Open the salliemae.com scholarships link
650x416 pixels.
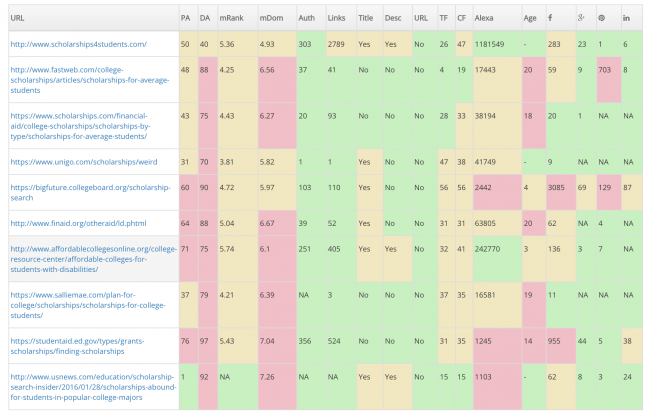click(x=88, y=305)
